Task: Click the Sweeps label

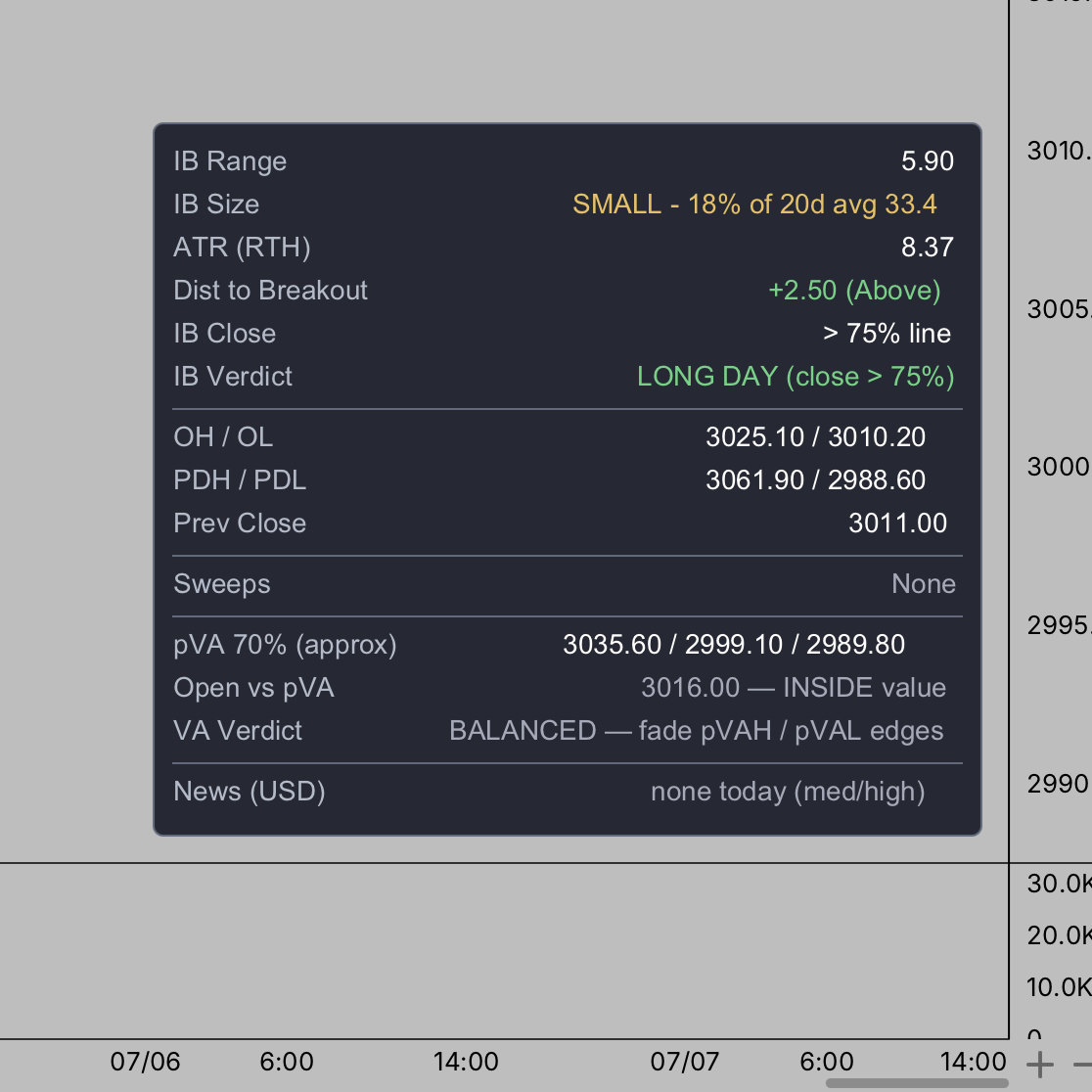Action: click(x=221, y=584)
